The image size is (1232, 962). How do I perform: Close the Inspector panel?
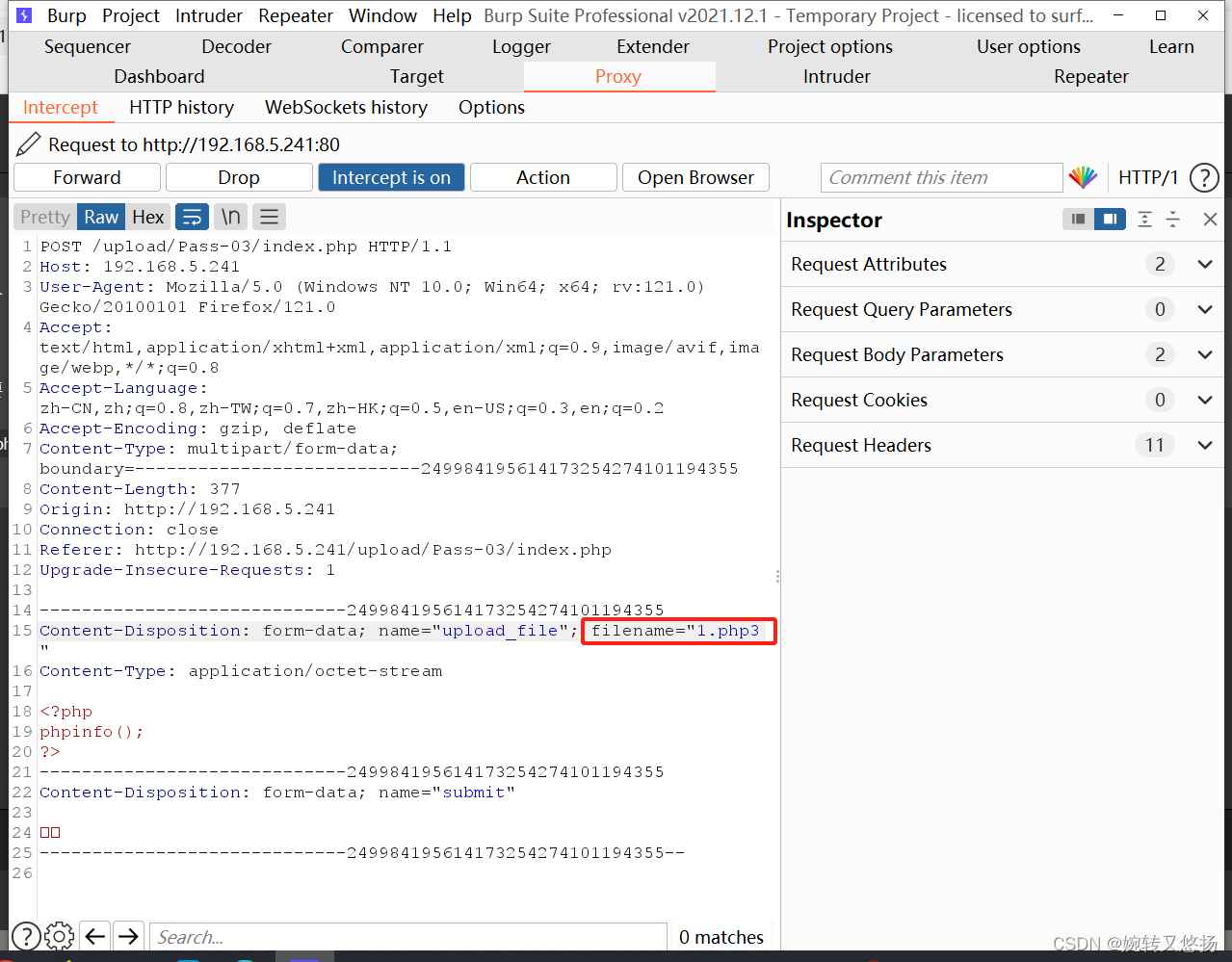[1210, 220]
